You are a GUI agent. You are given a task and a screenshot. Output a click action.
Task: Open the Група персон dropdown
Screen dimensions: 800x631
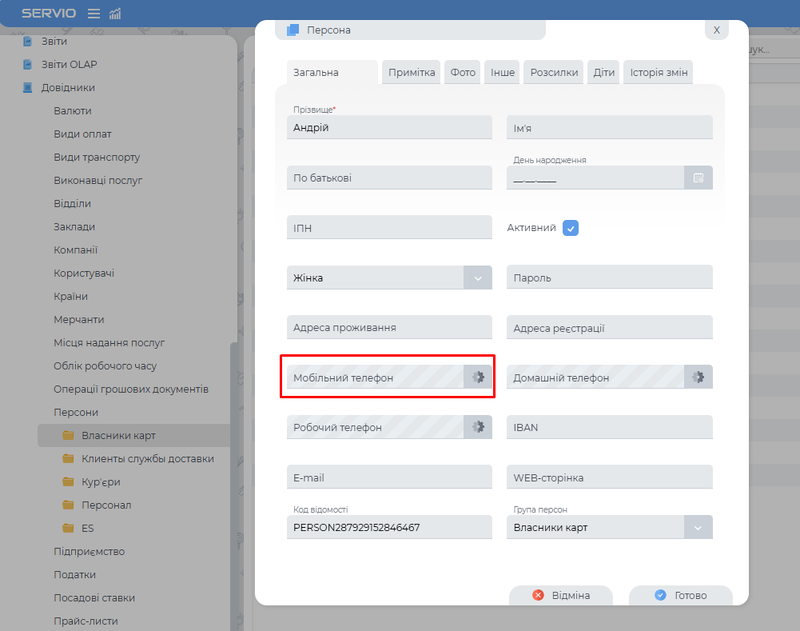[698, 527]
